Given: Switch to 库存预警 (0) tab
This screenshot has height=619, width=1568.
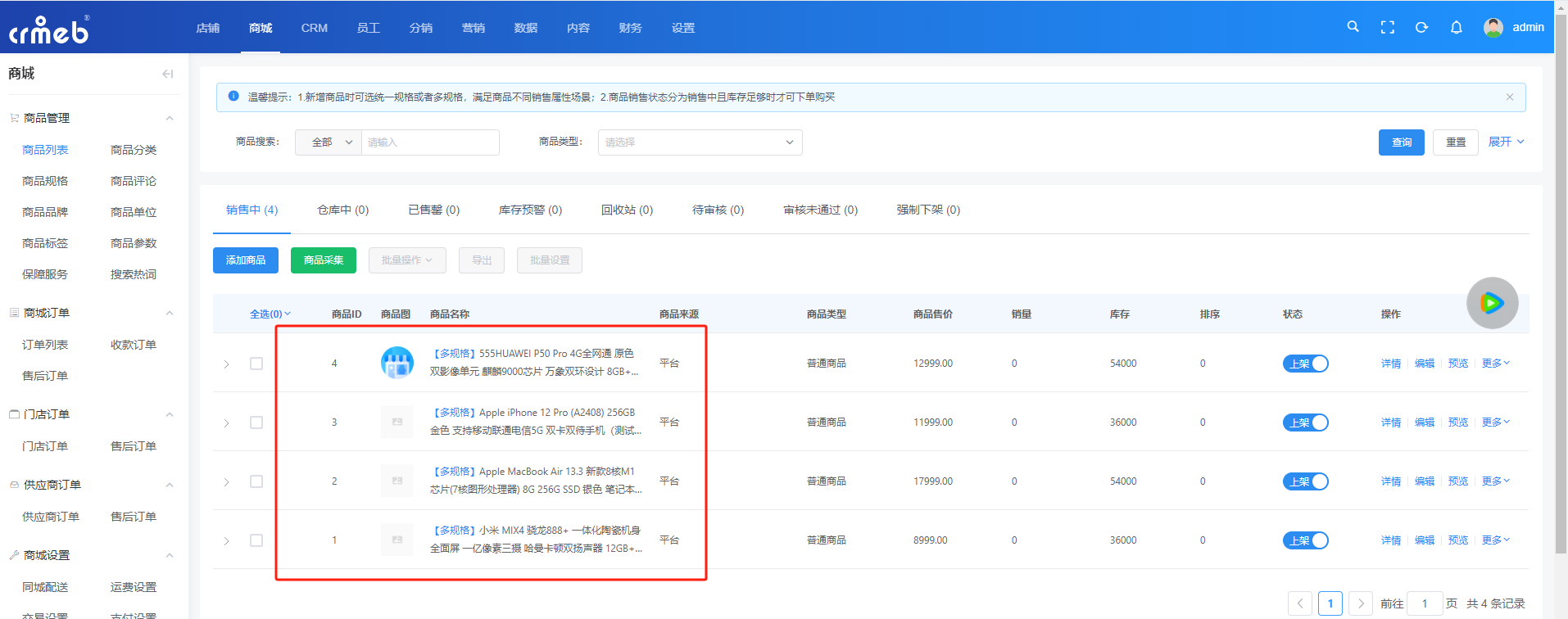Looking at the screenshot, I should [531, 210].
